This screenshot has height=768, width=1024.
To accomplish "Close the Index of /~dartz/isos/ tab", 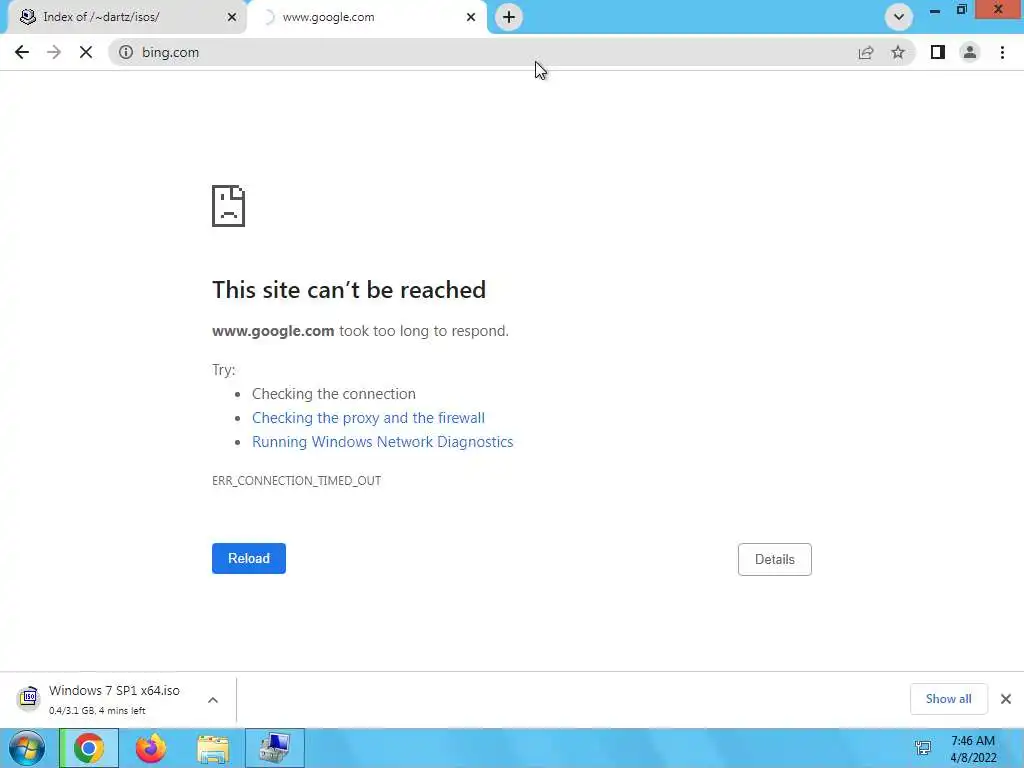I will tap(232, 17).
